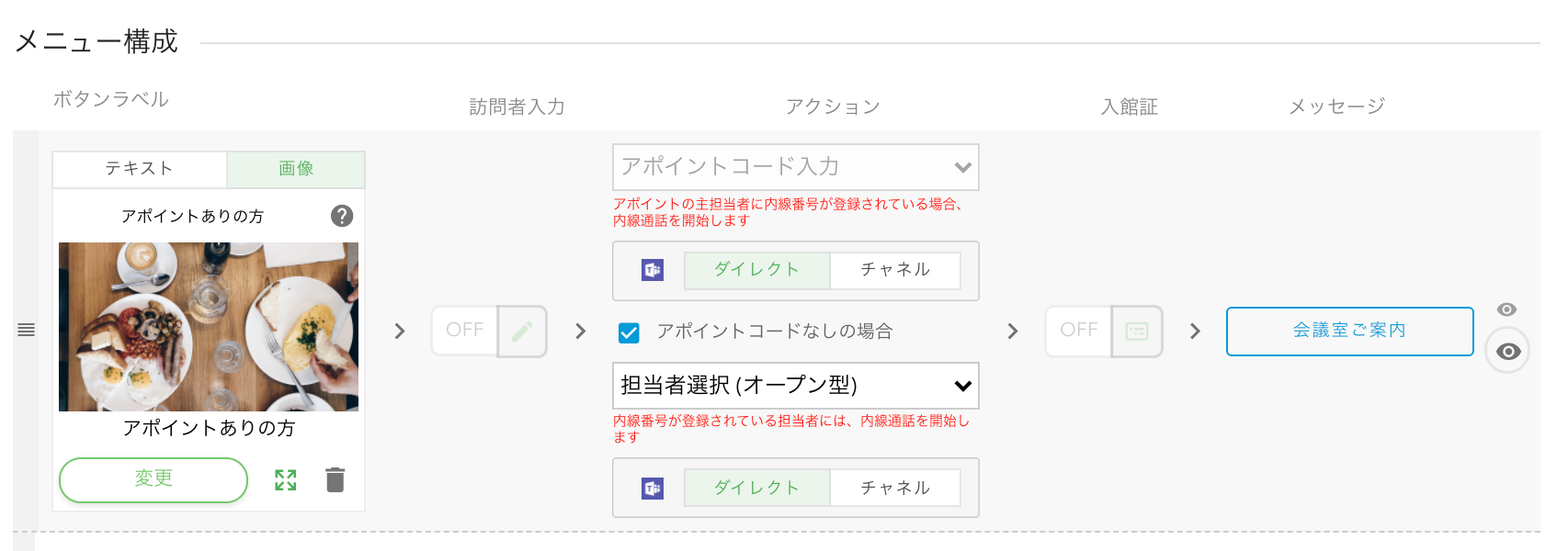Switch to the テキスト tab

140,169
